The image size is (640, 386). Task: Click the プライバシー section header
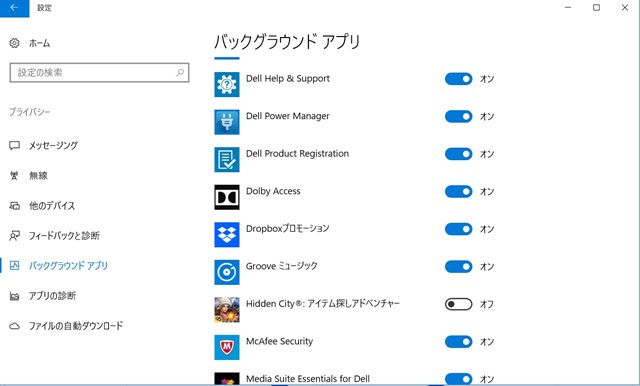point(30,112)
